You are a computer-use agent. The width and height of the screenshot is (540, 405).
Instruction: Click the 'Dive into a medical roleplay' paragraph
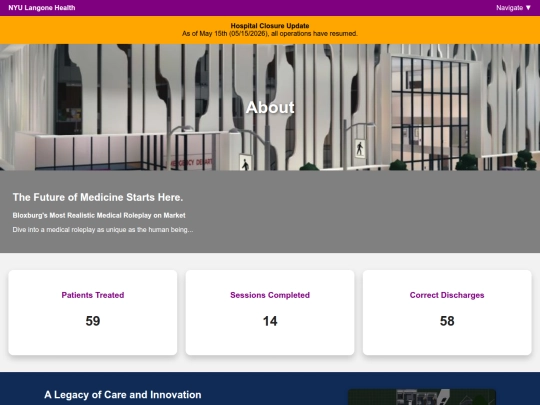pyautogui.click(x=103, y=230)
